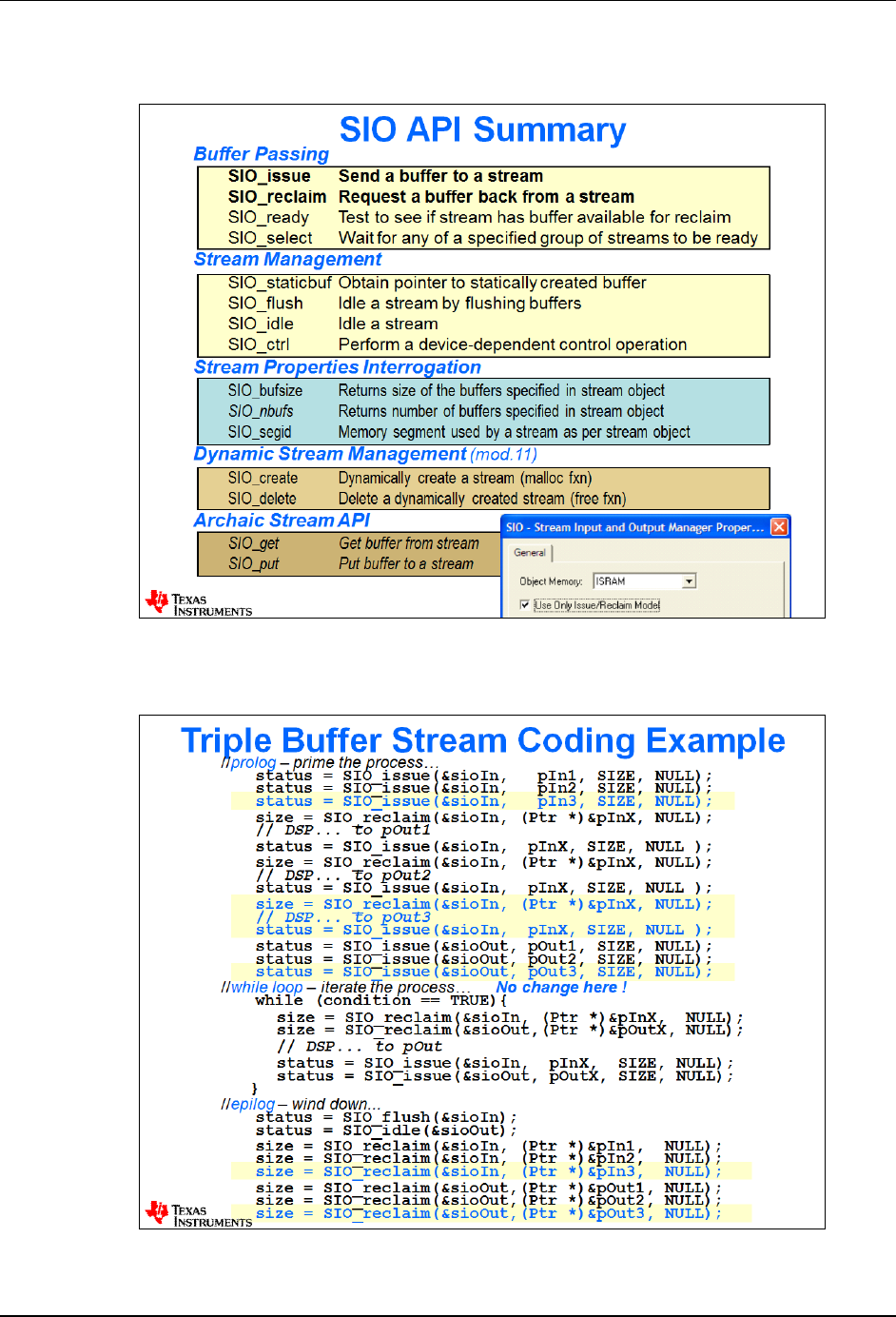Click the 'No change here !' note
The height and width of the screenshot is (1317, 896).
tap(561, 988)
